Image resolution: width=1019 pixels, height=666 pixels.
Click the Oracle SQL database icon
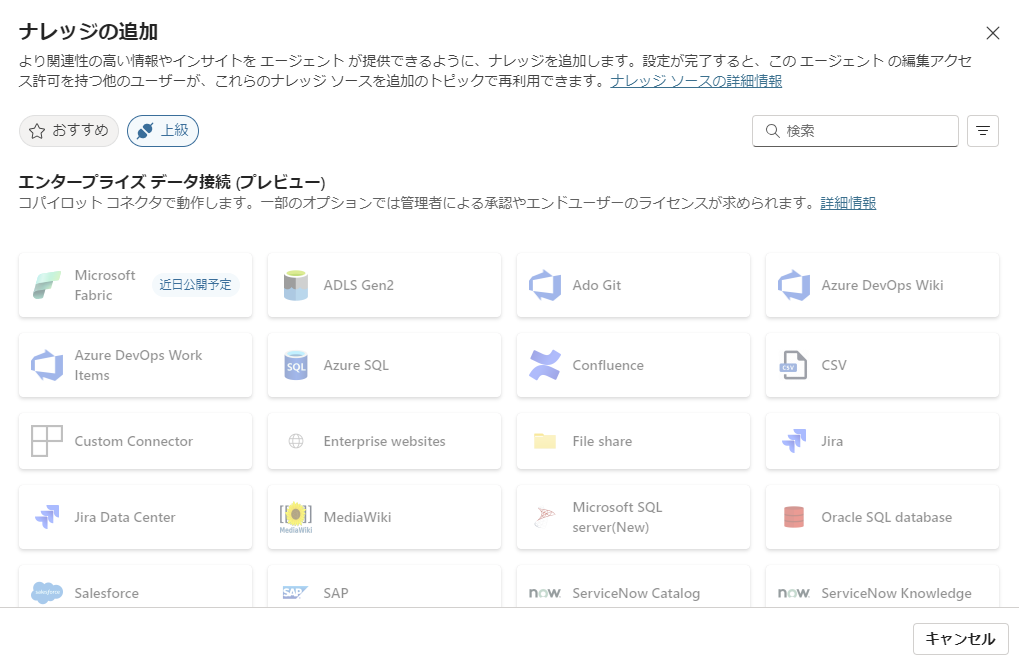pos(793,517)
